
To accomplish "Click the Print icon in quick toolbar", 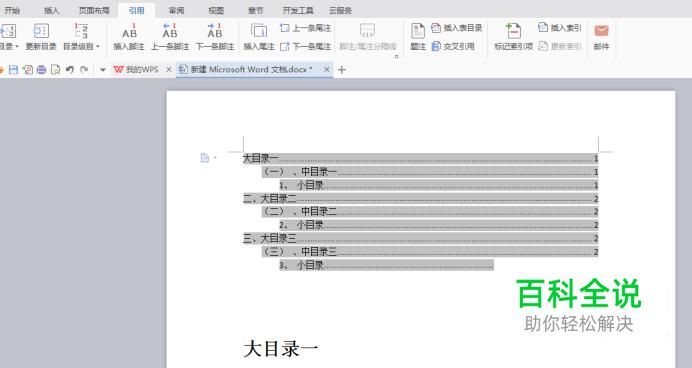I will (x=41, y=69).
